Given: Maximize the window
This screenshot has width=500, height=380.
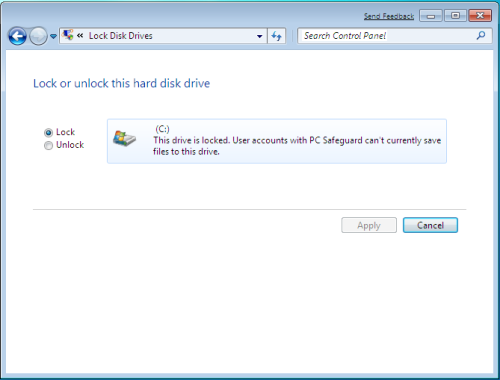Looking at the screenshot, I should tap(455, 16).
